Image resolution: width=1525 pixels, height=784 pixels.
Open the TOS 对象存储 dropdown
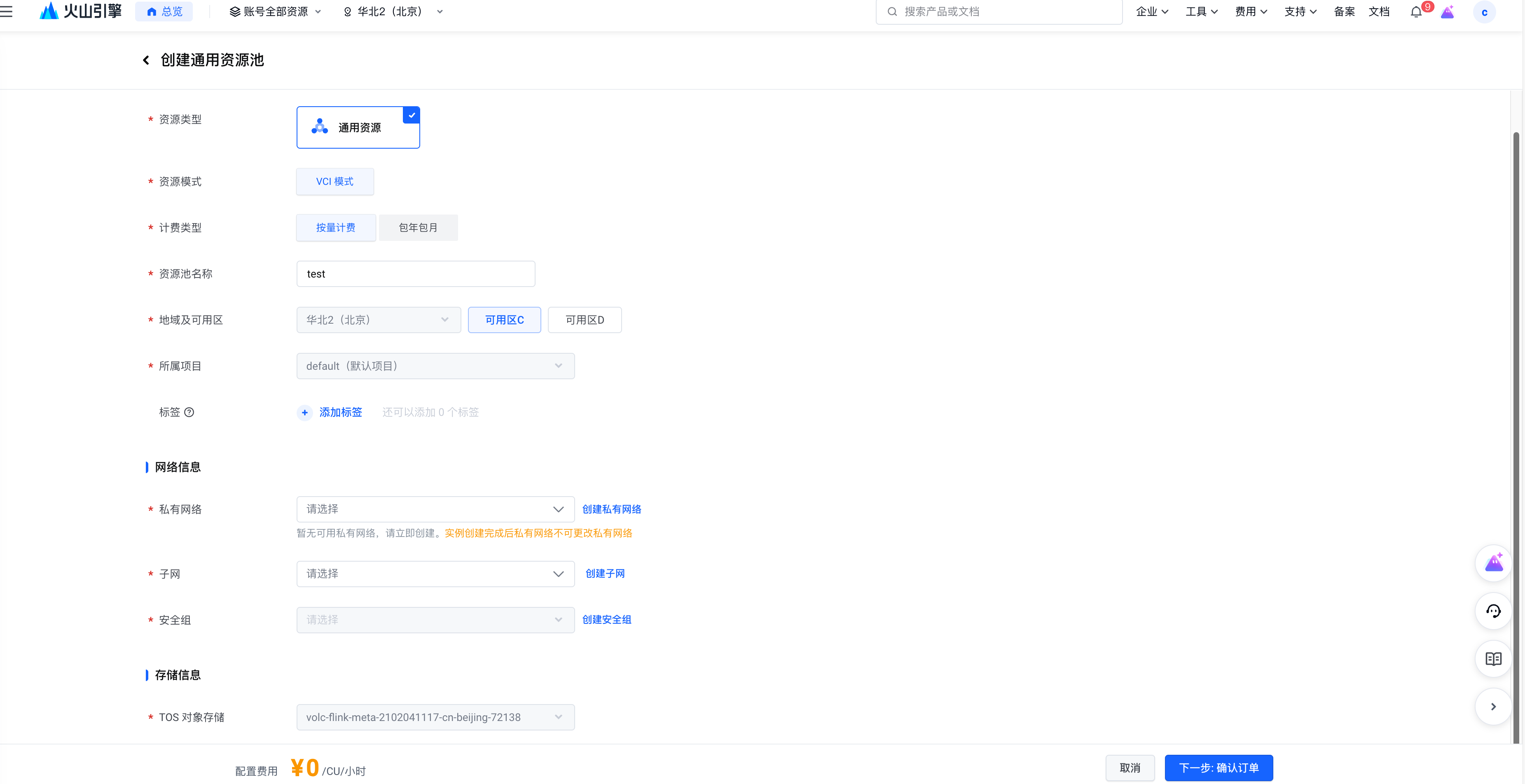435,717
